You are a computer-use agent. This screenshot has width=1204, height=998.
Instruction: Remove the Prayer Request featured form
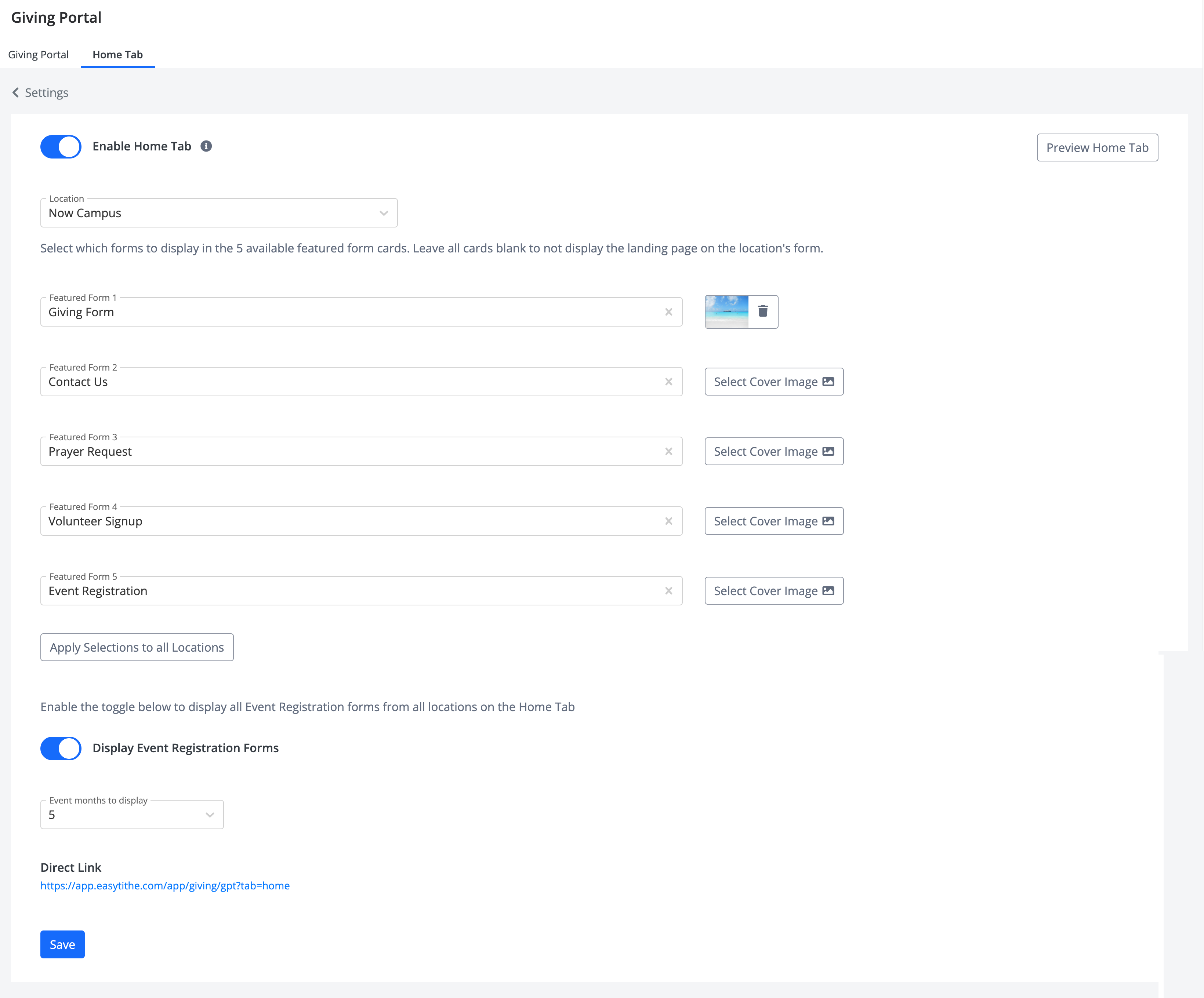coord(668,452)
